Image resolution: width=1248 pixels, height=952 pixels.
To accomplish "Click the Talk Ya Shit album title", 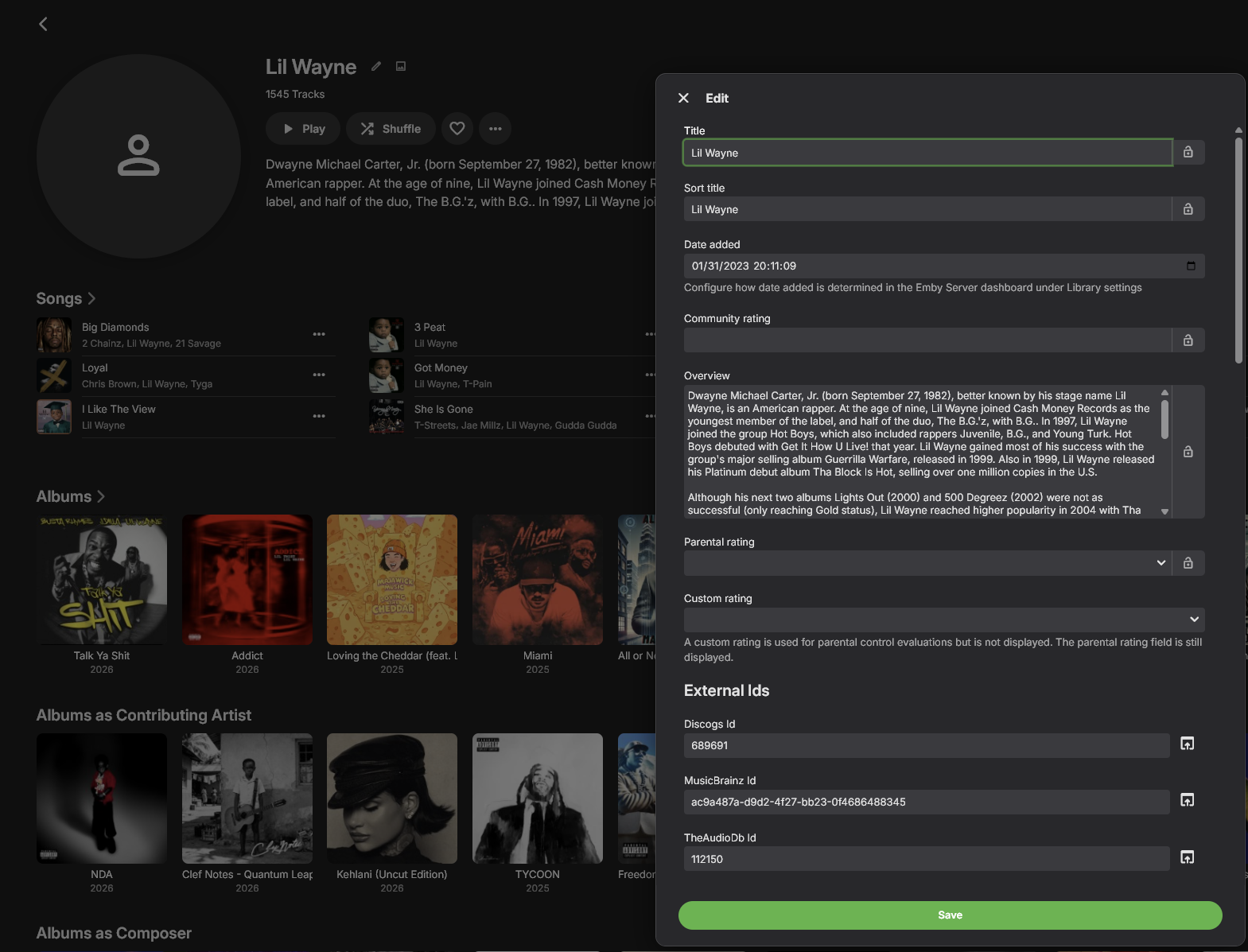I will point(102,655).
